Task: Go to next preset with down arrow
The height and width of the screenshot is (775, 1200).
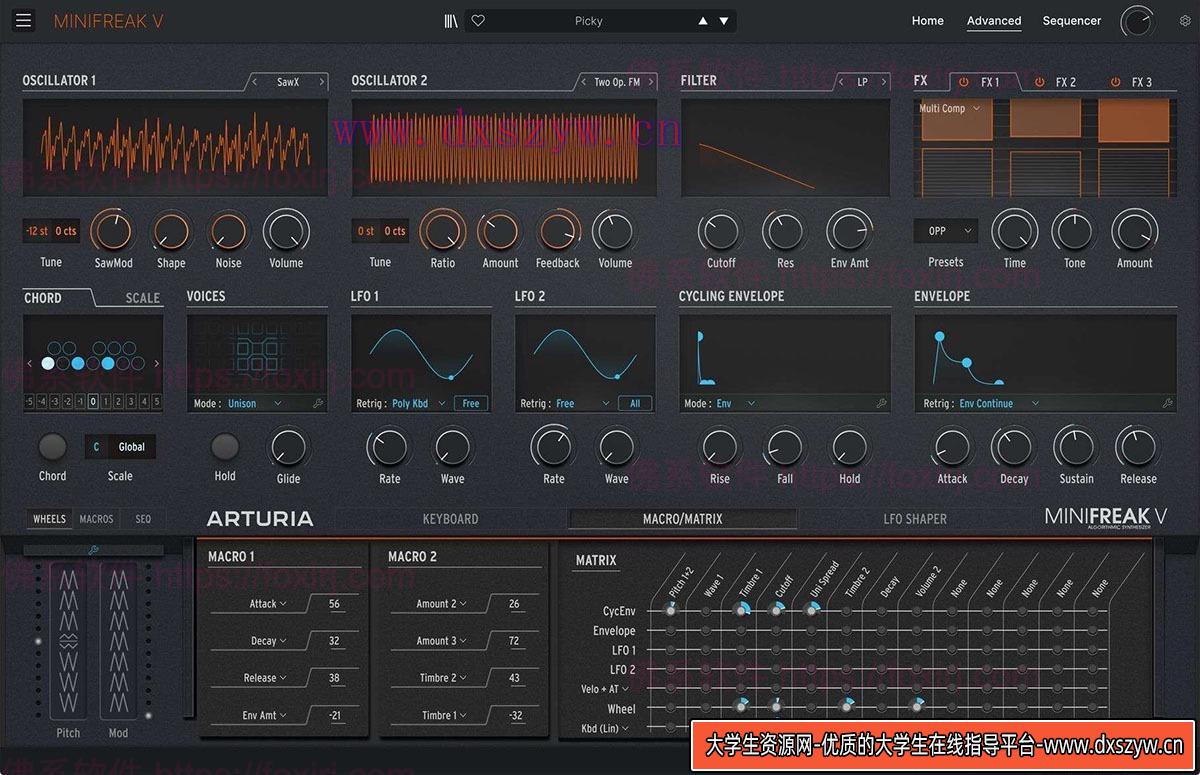Action: (x=724, y=21)
